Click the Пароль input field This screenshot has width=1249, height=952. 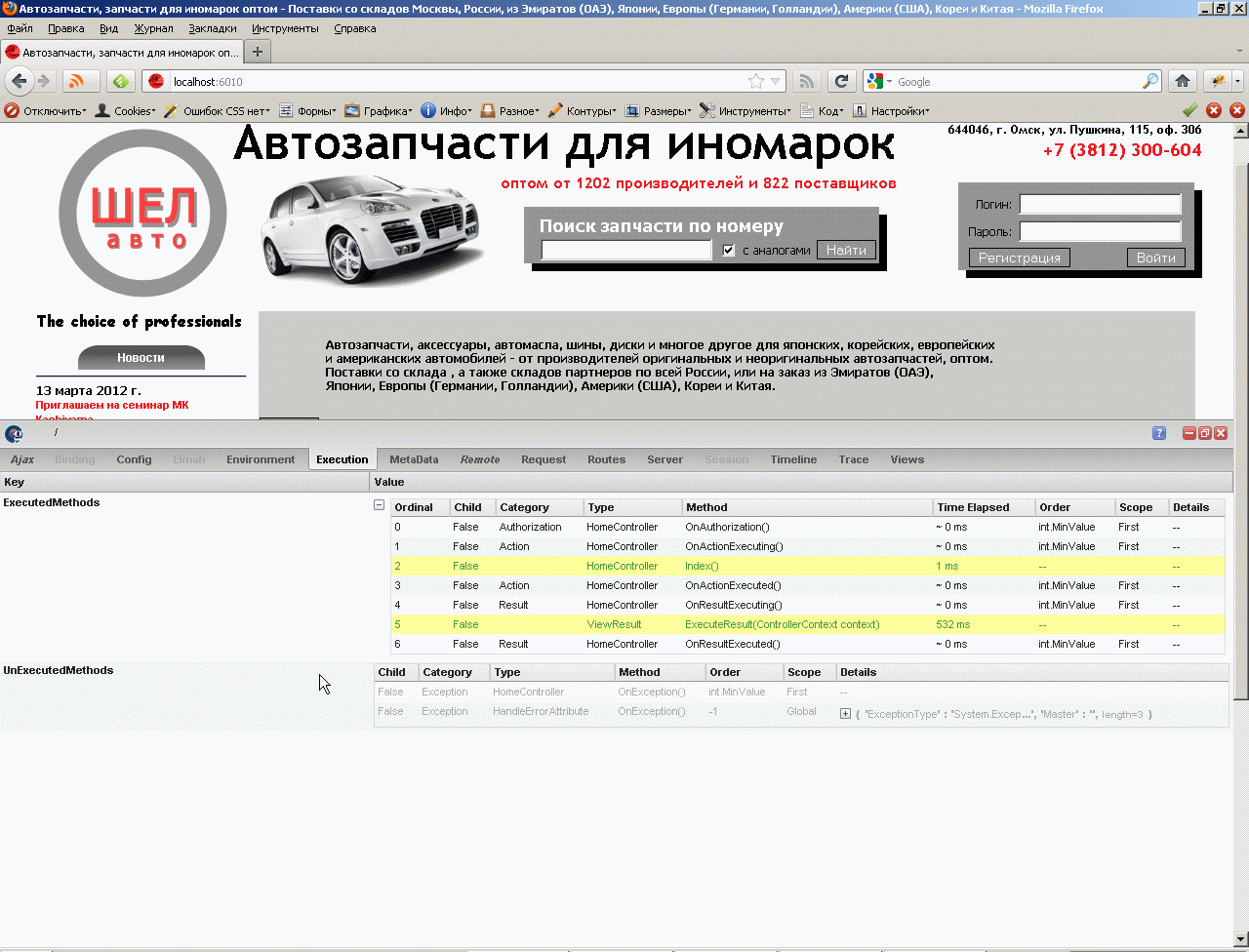click(x=1101, y=231)
